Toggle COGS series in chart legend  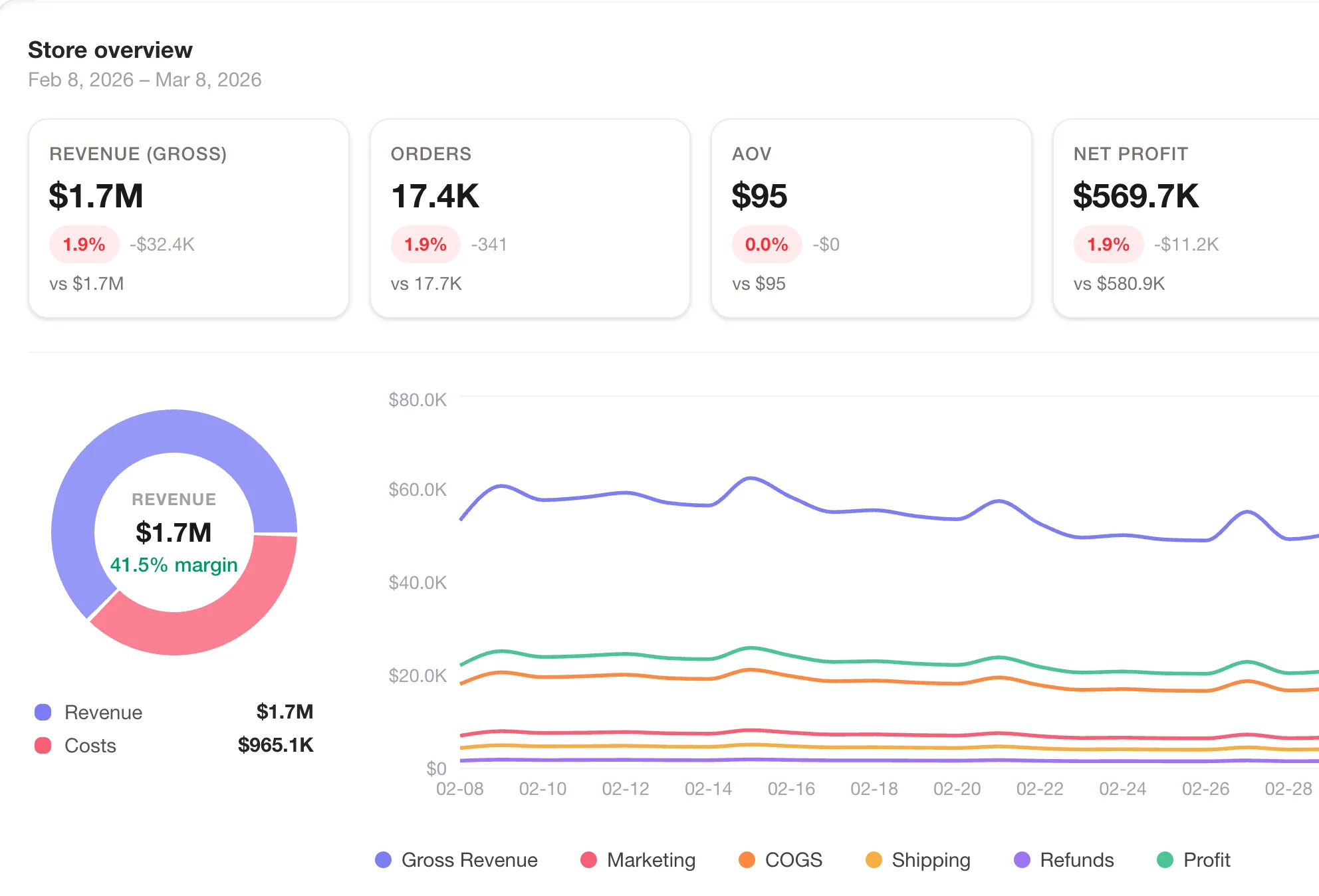click(780, 860)
